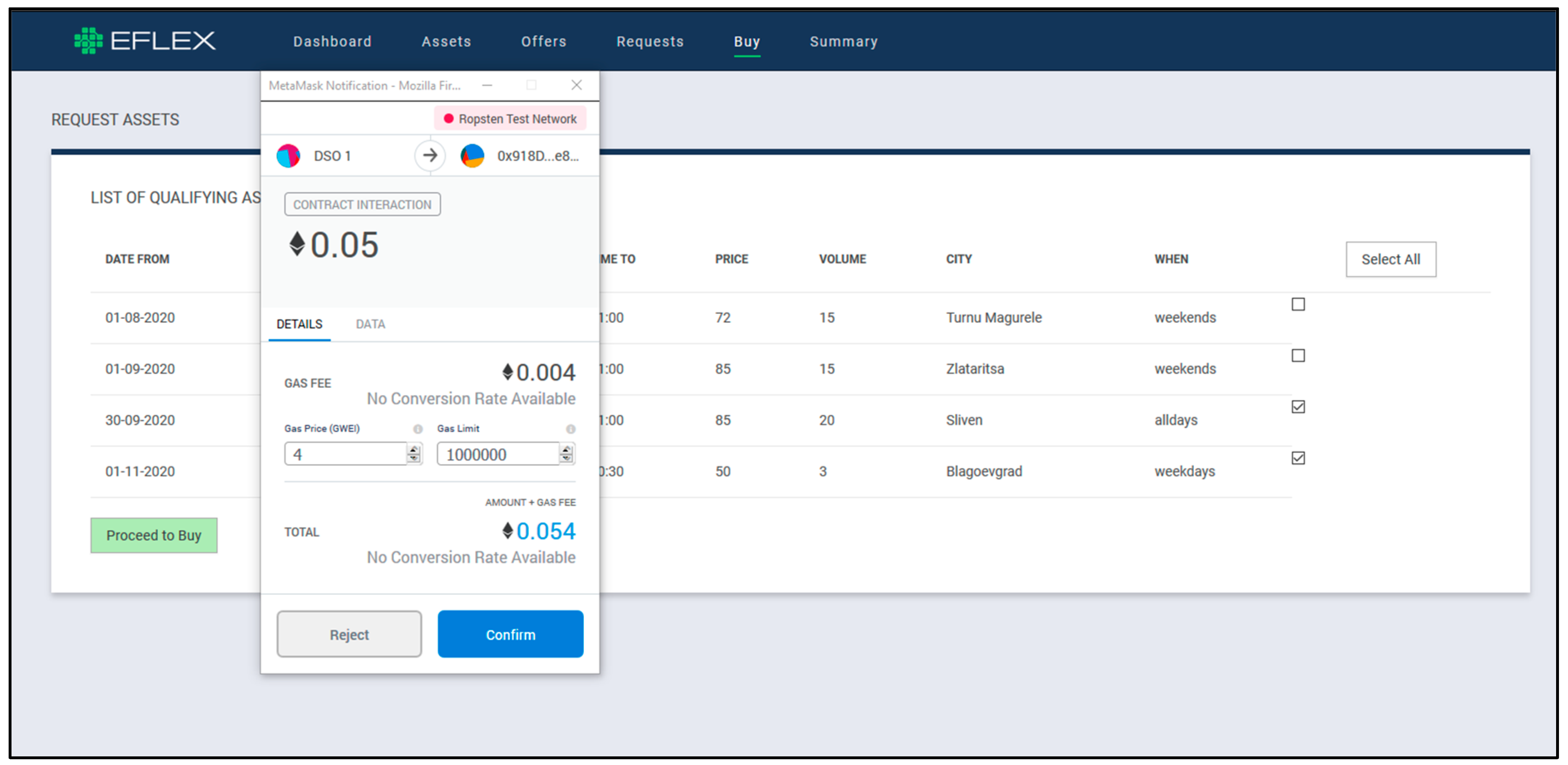1568x765 pixels.
Task: Click the Gas Limit info icon
Action: 570,429
